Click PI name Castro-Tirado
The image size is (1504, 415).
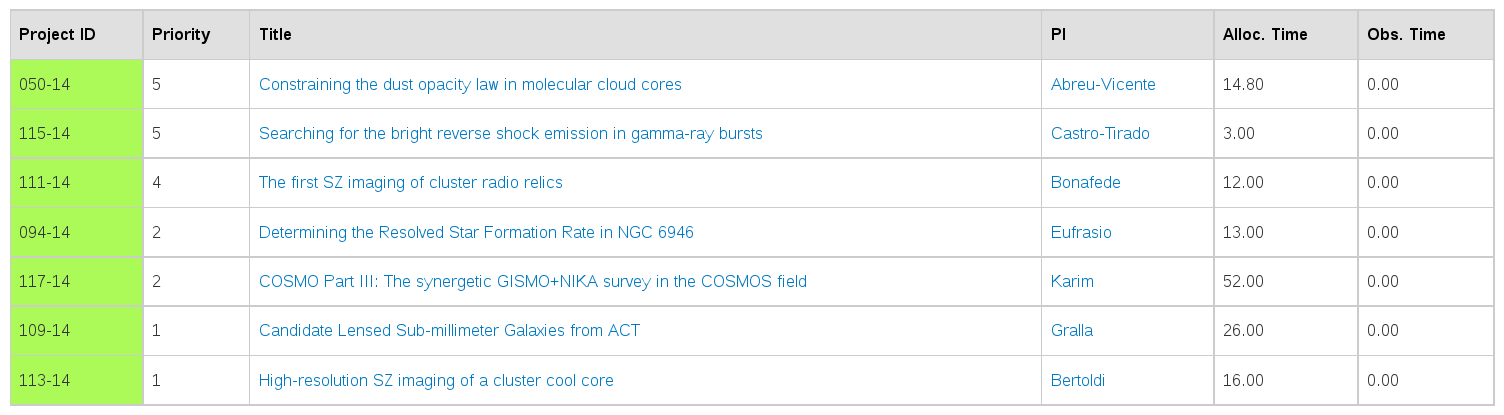(x=1100, y=133)
